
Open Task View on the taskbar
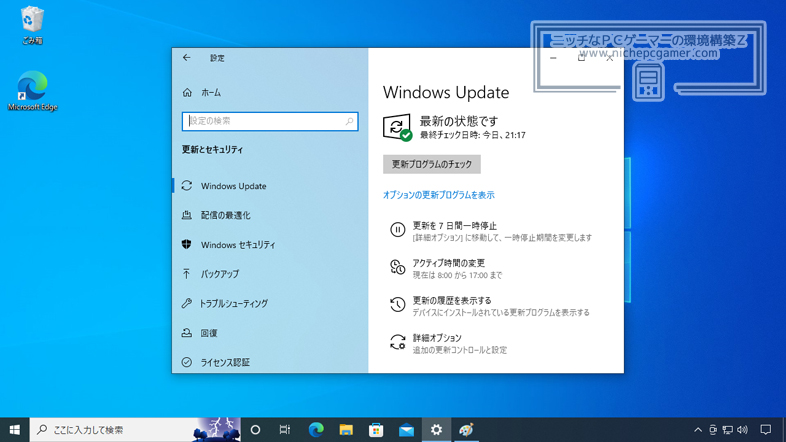[285, 430]
